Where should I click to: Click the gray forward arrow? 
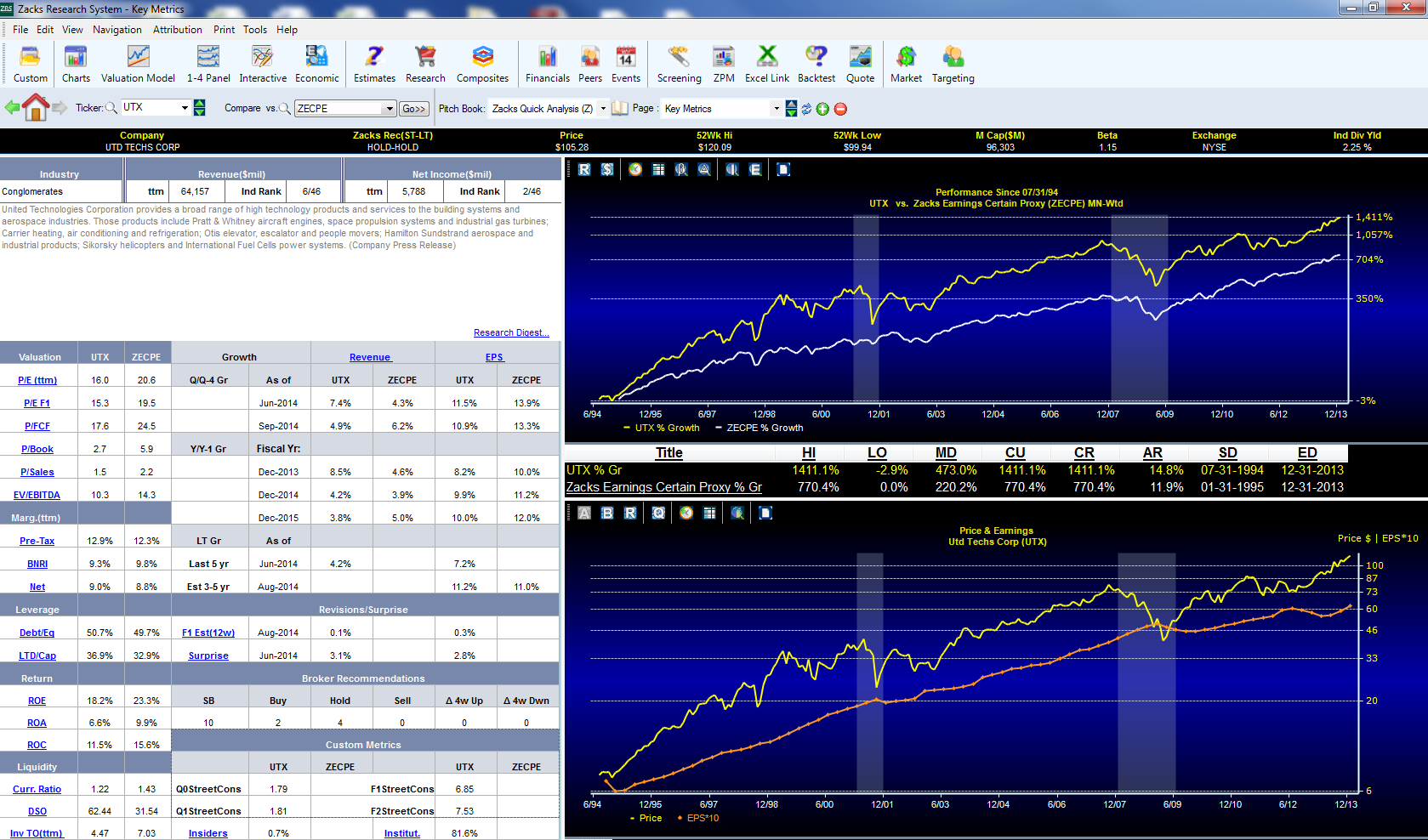point(60,108)
